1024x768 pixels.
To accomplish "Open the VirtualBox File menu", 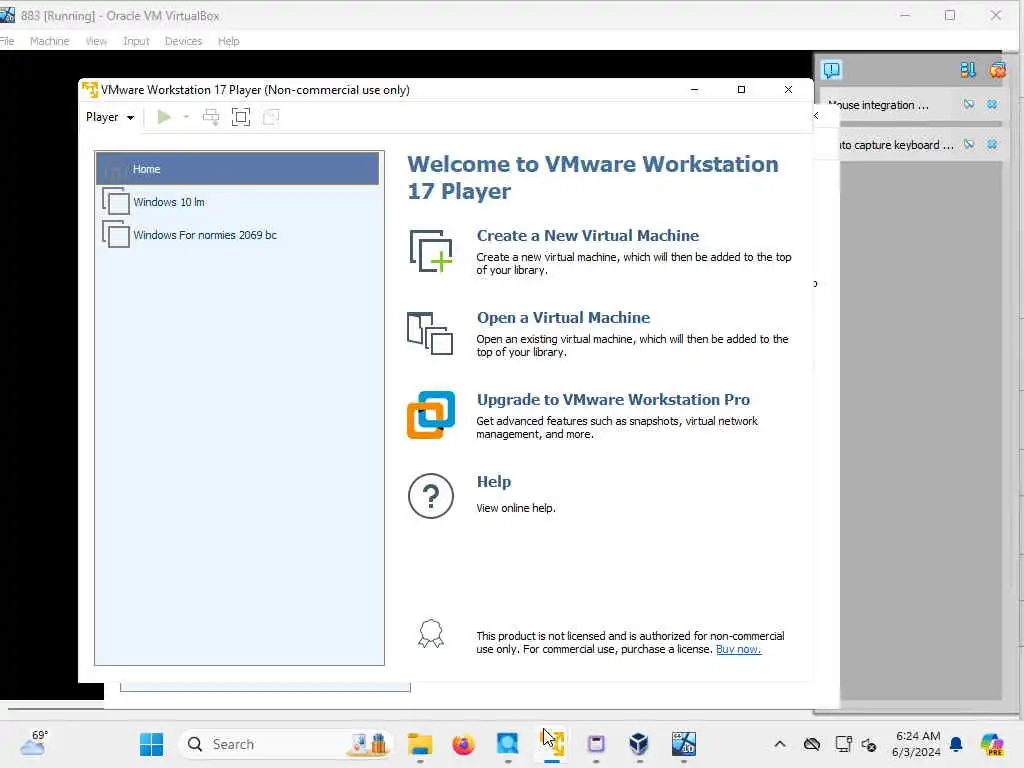I will point(7,41).
